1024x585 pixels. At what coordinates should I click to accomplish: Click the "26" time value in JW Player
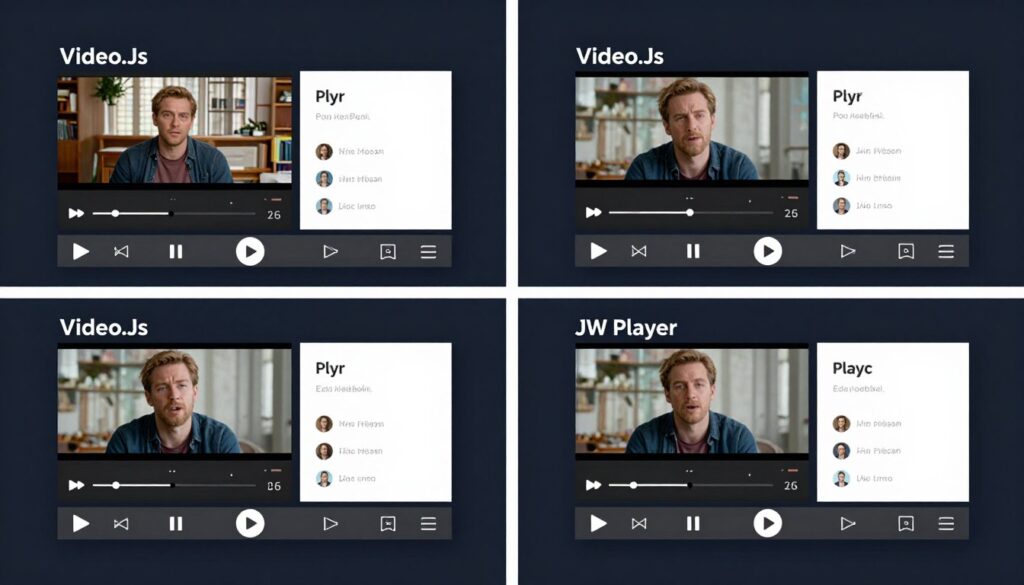(x=791, y=486)
